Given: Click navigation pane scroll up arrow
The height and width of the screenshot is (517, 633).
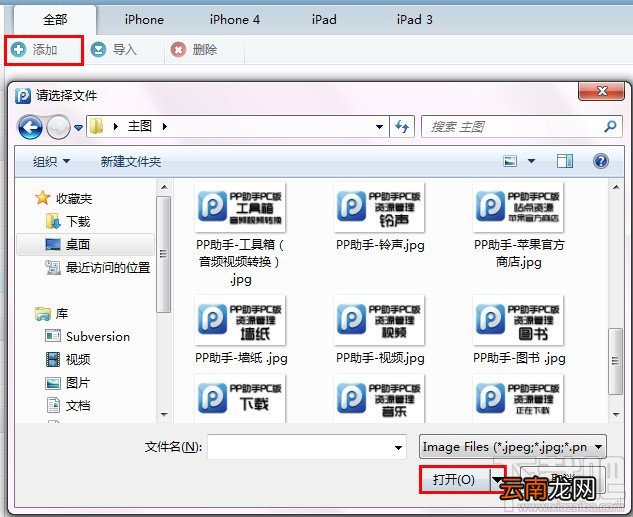Looking at the screenshot, I should click(x=164, y=187).
